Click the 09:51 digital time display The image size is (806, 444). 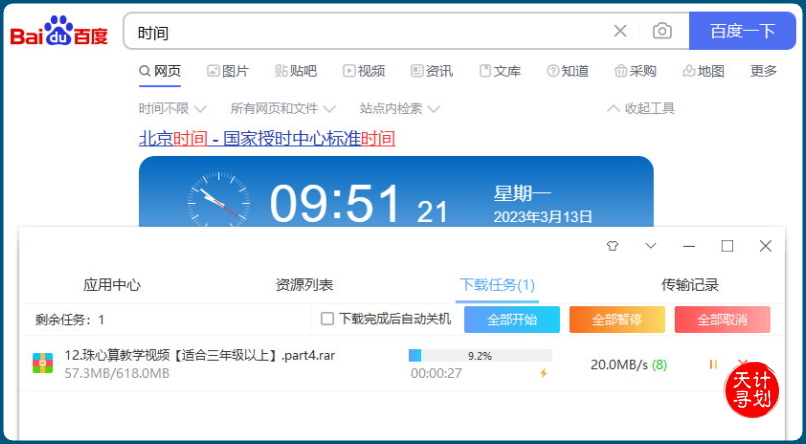click(335, 204)
